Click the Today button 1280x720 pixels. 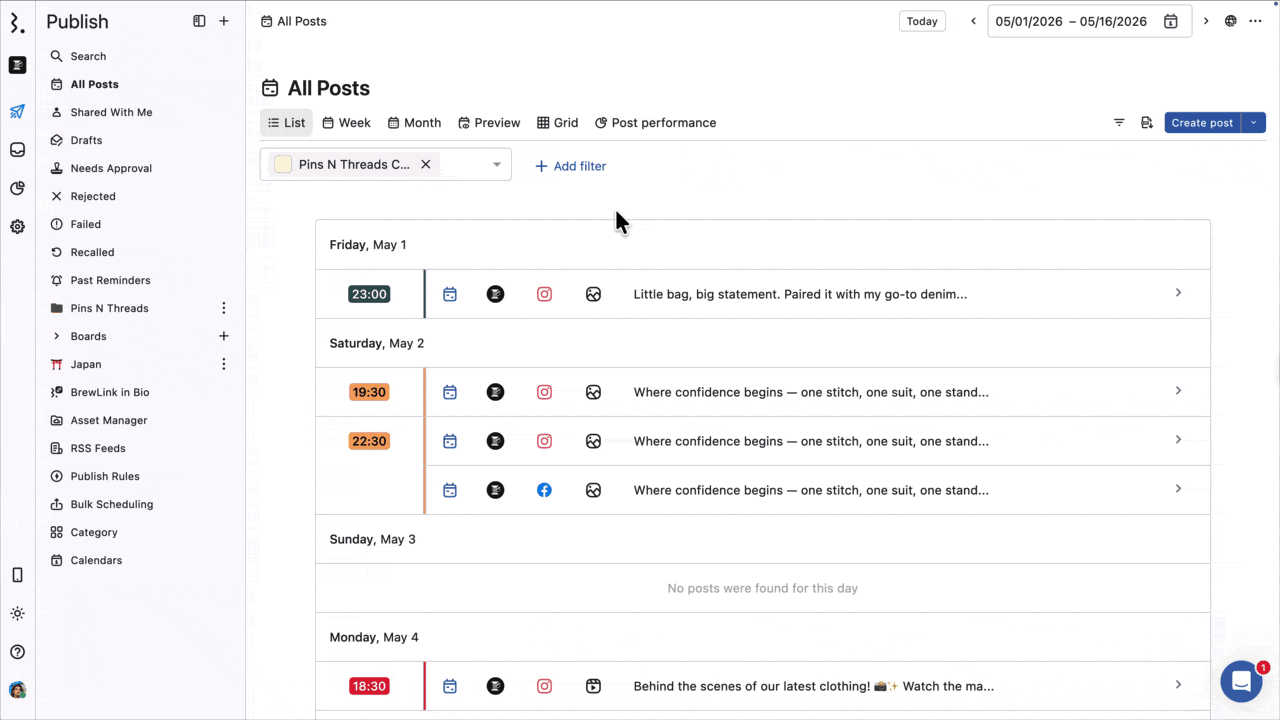click(x=922, y=21)
